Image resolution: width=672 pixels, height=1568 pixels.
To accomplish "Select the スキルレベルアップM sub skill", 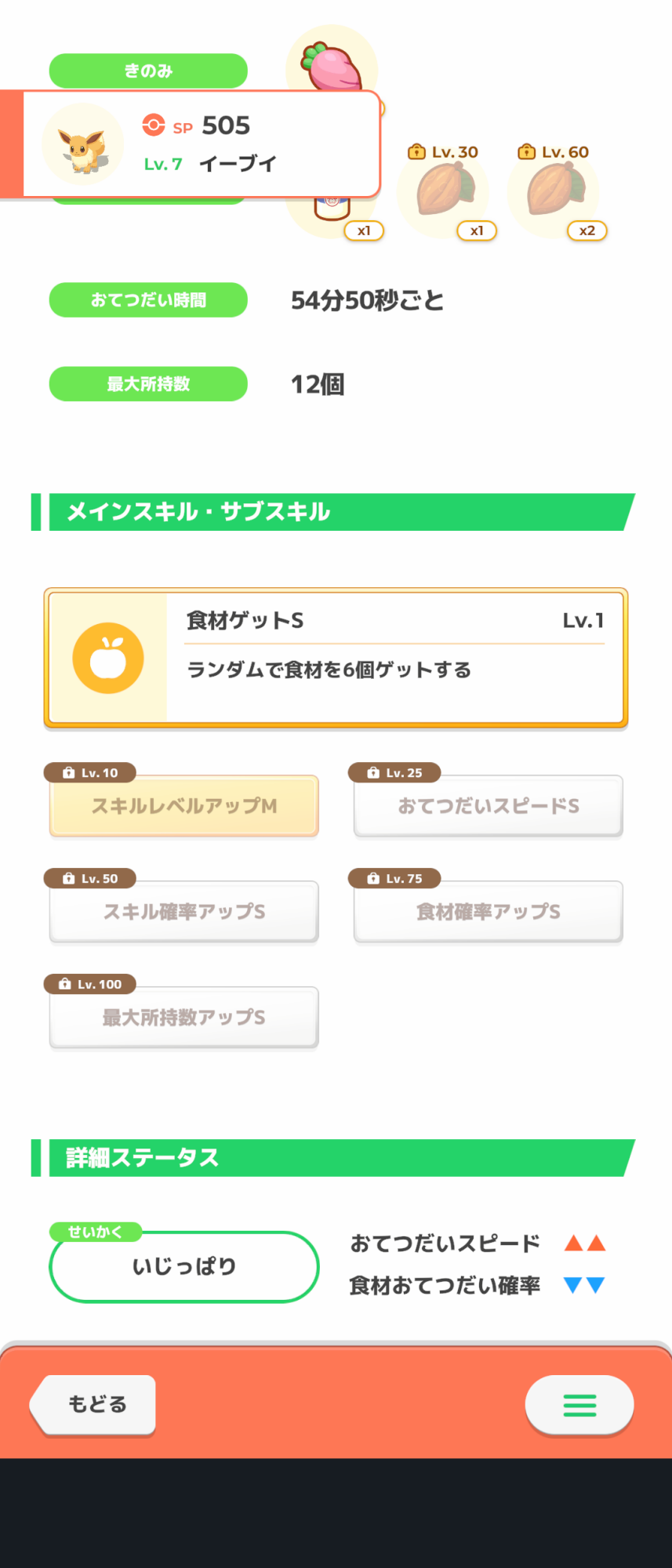I will (x=184, y=806).
